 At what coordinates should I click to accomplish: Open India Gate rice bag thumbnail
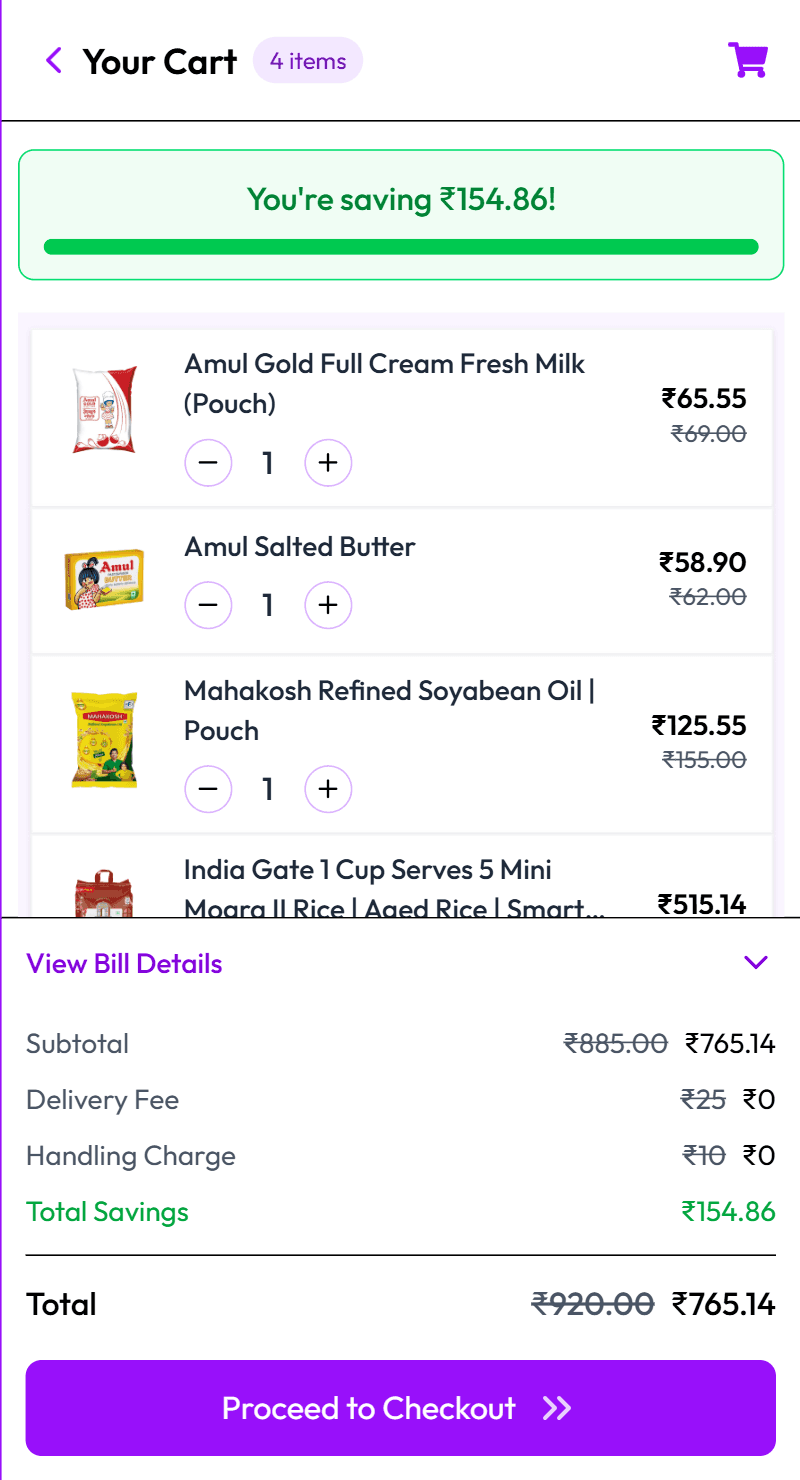tap(104, 894)
